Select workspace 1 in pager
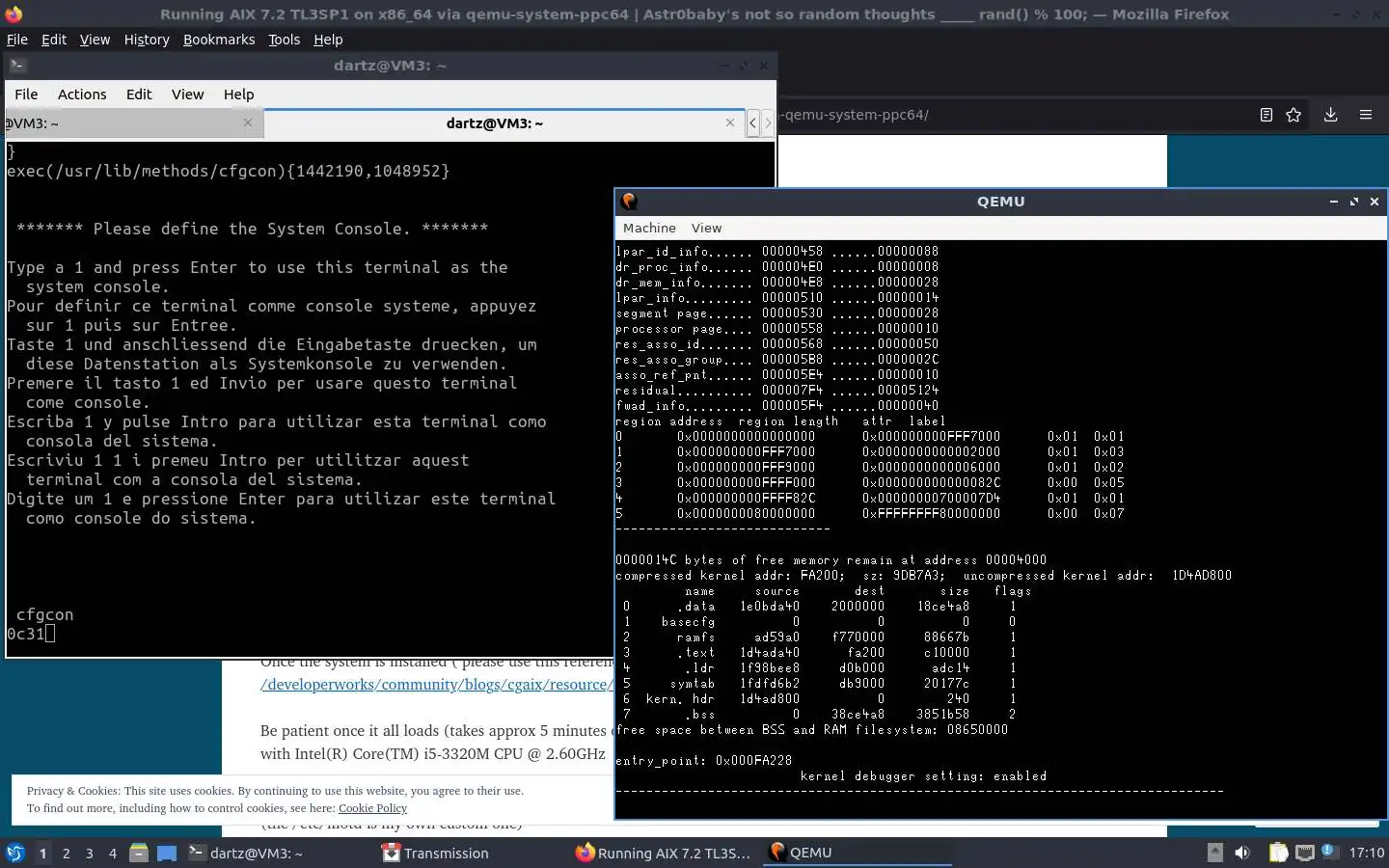1389x868 pixels. click(x=42, y=854)
